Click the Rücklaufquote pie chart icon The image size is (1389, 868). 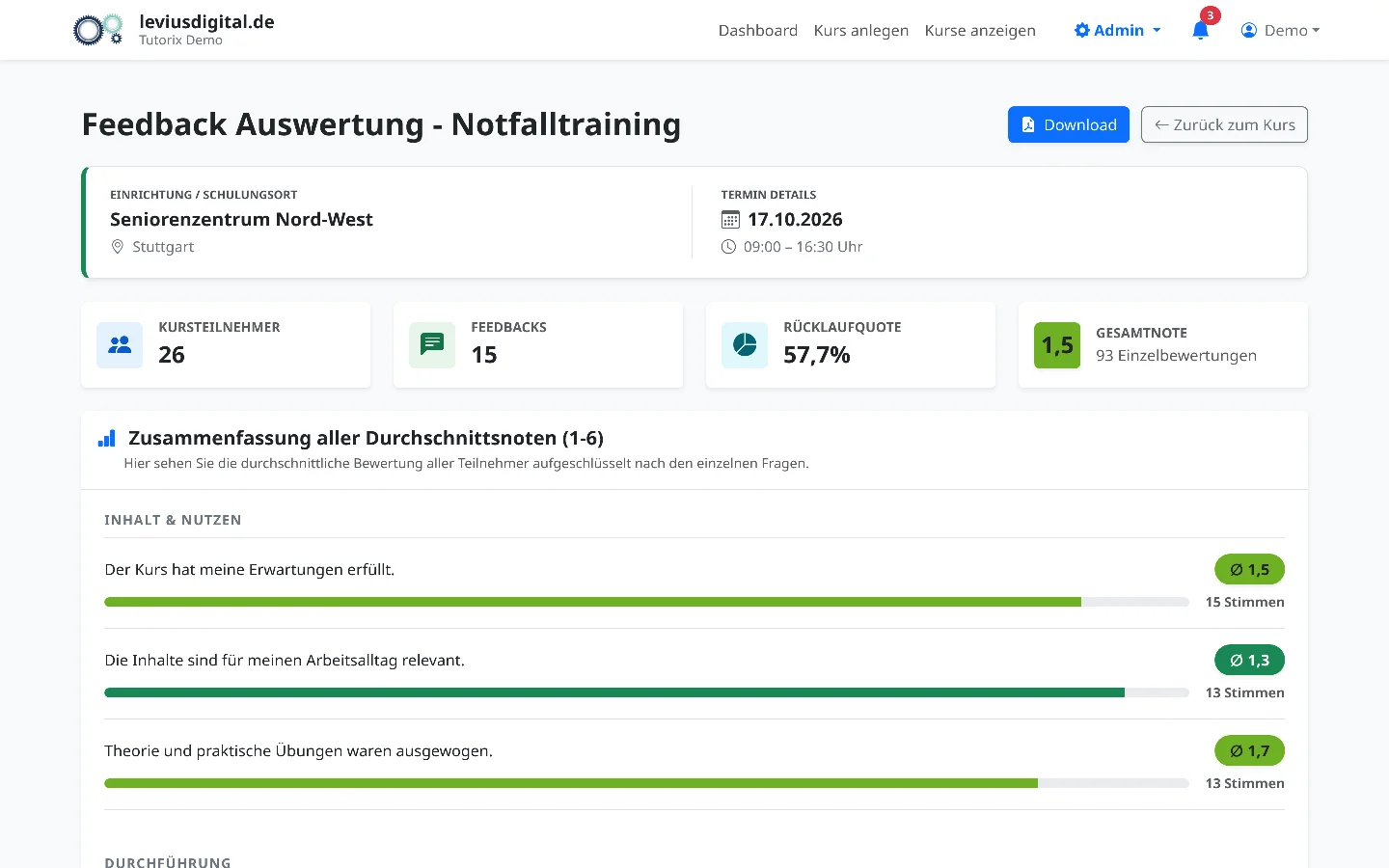[745, 345]
